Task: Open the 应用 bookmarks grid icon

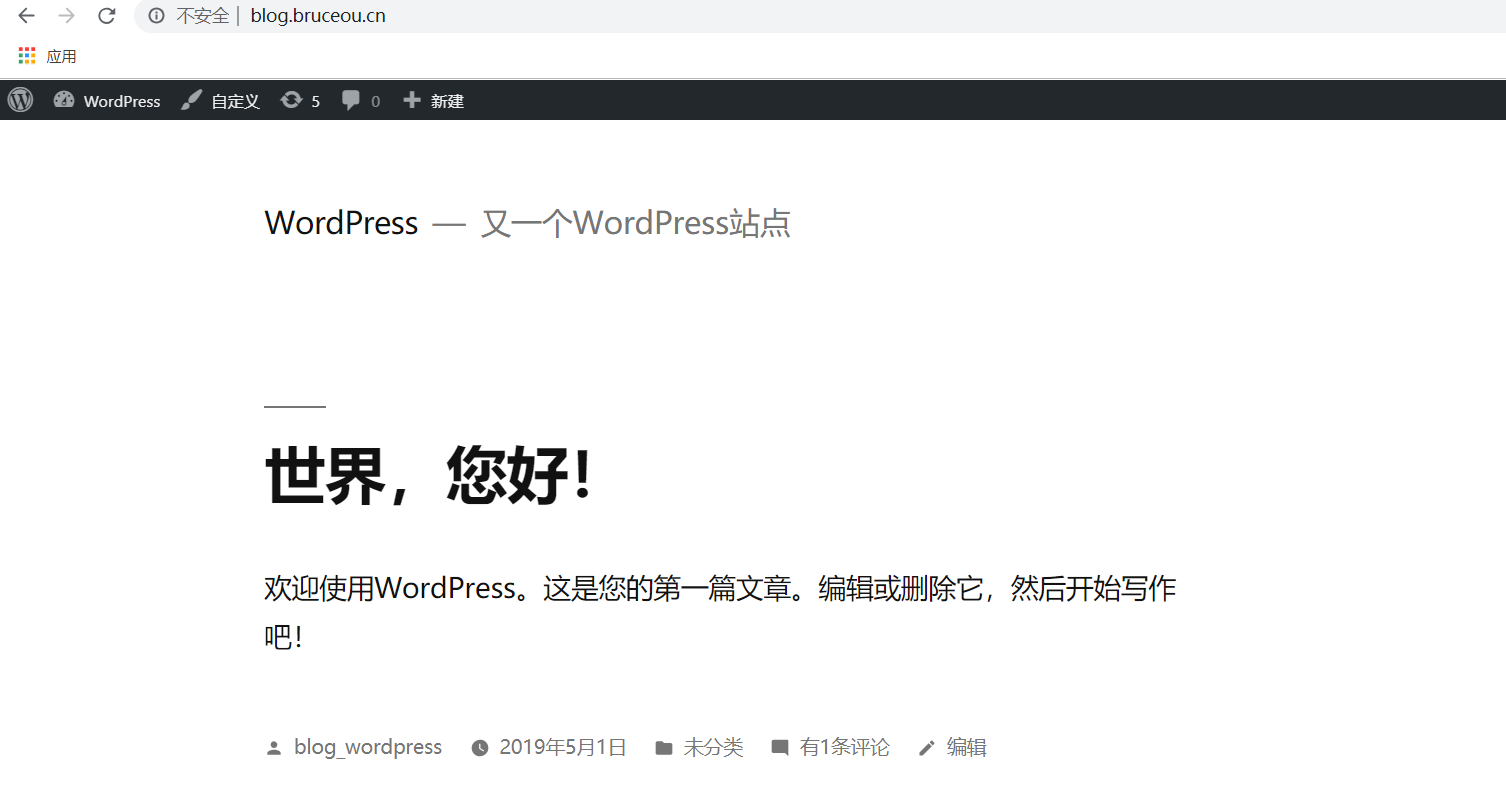Action: [26, 55]
